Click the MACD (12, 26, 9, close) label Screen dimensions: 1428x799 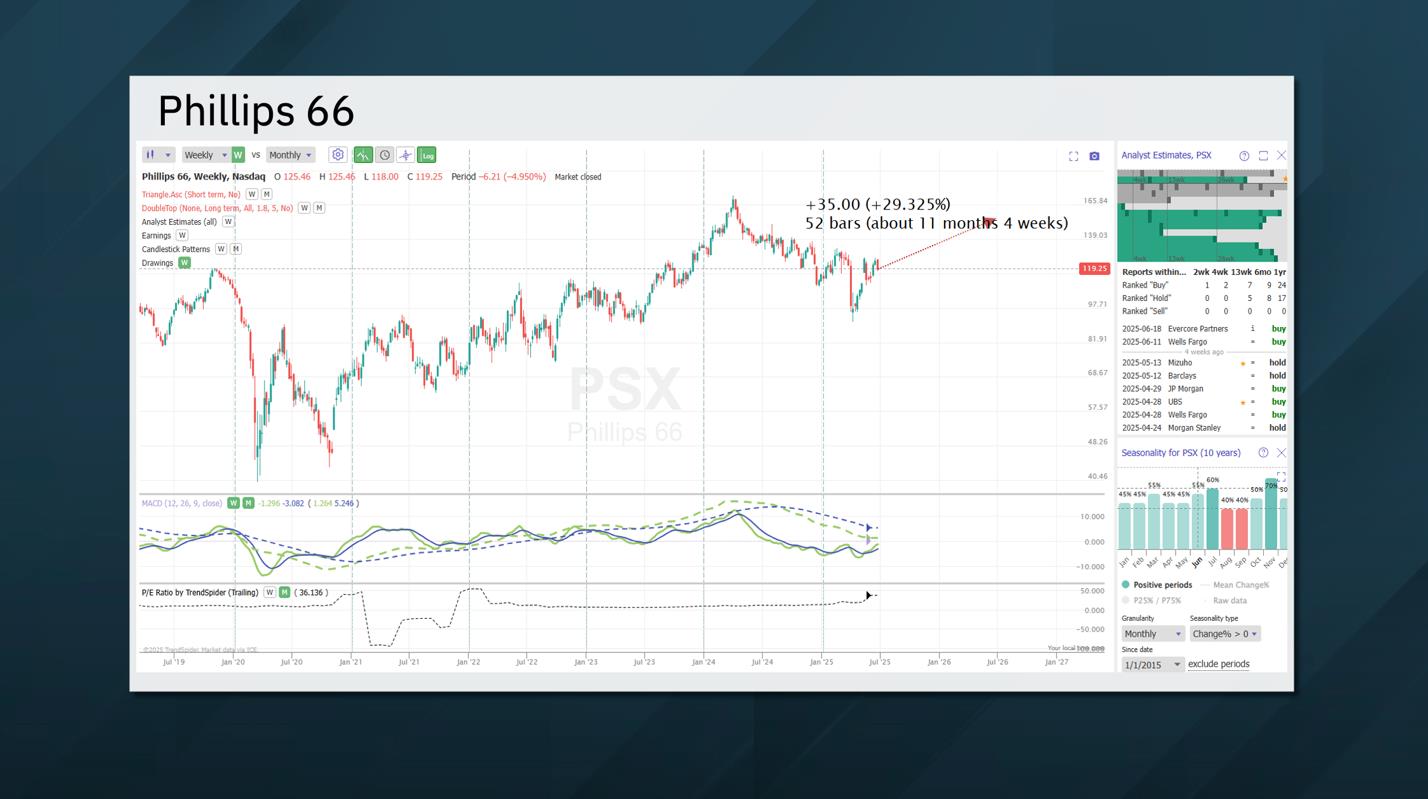(x=182, y=503)
